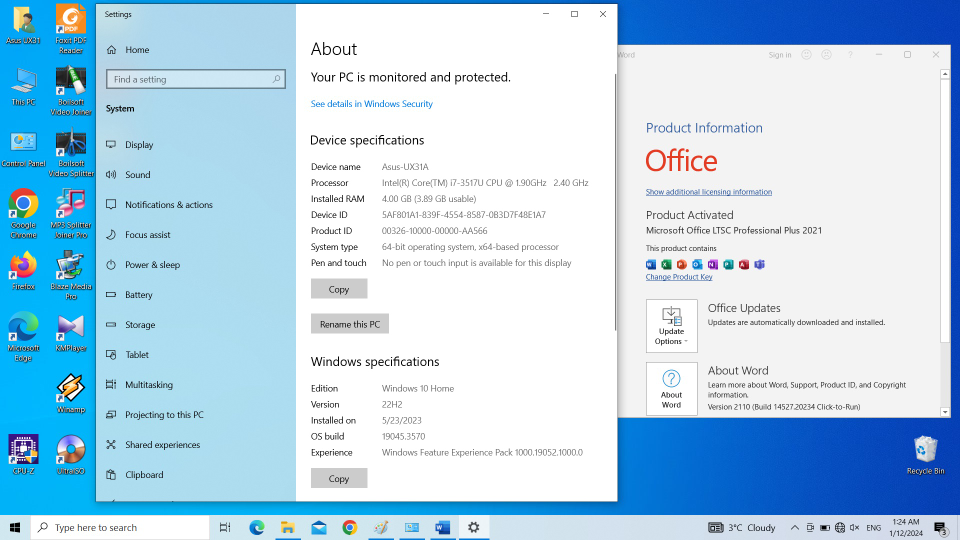
Task: Open weather widget 3°C Cloudy
Action: pyautogui.click(x=742, y=527)
